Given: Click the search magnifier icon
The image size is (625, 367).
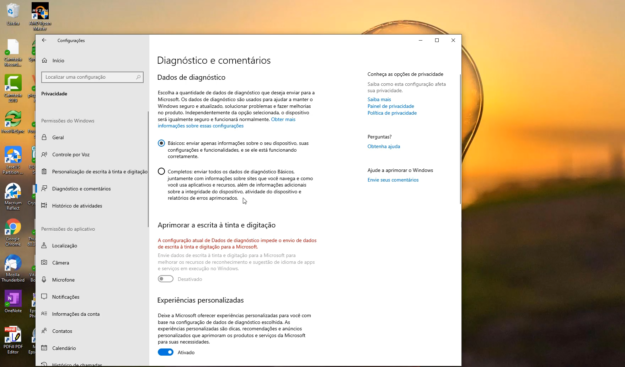Looking at the screenshot, I should pyautogui.click(x=138, y=77).
